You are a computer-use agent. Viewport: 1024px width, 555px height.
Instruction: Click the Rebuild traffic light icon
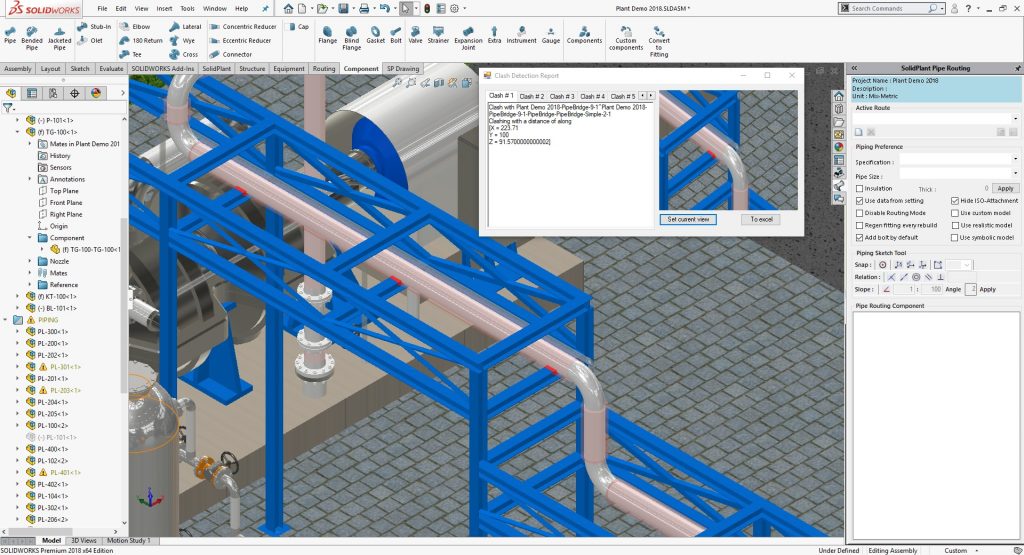(427, 8)
